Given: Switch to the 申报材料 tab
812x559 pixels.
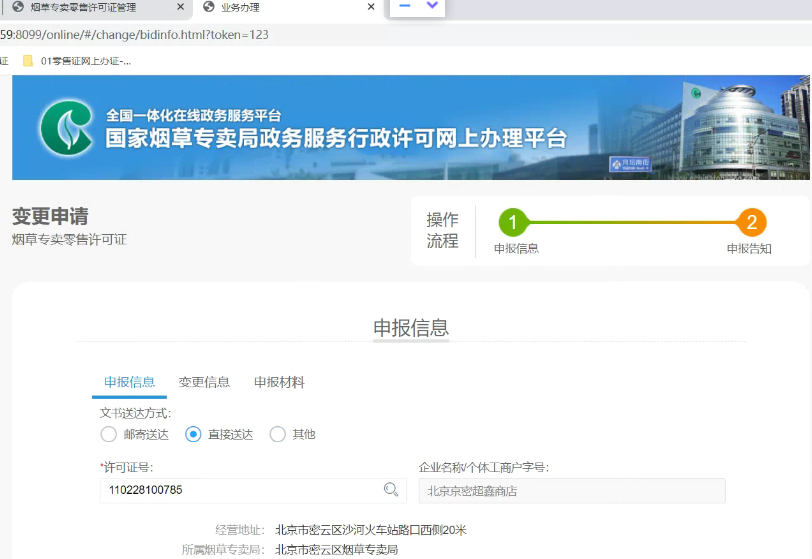Looking at the screenshot, I should 279,382.
